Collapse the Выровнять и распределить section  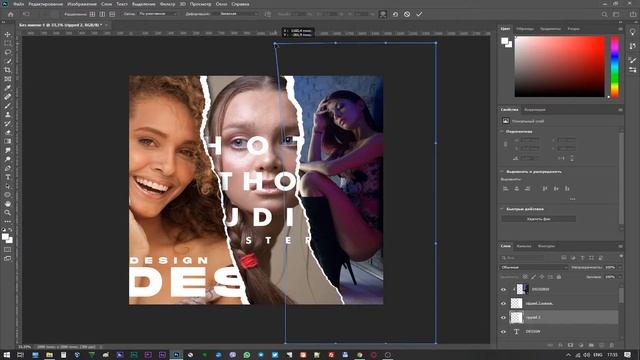pos(502,171)
